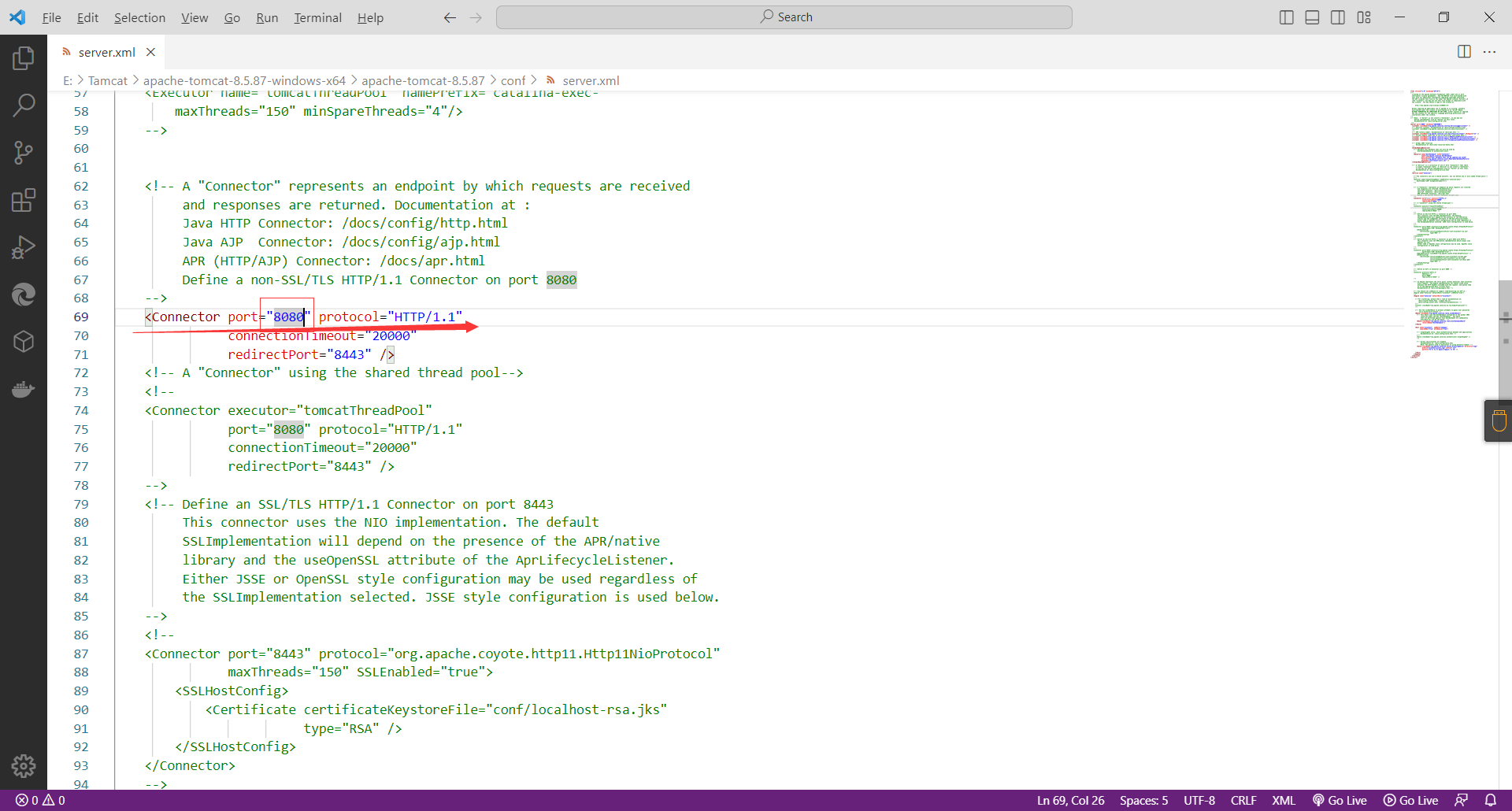The image size is (1512, 811).
Task: Click the second Go Live button
Action: pyautogui.click(x=1410, y=800)
